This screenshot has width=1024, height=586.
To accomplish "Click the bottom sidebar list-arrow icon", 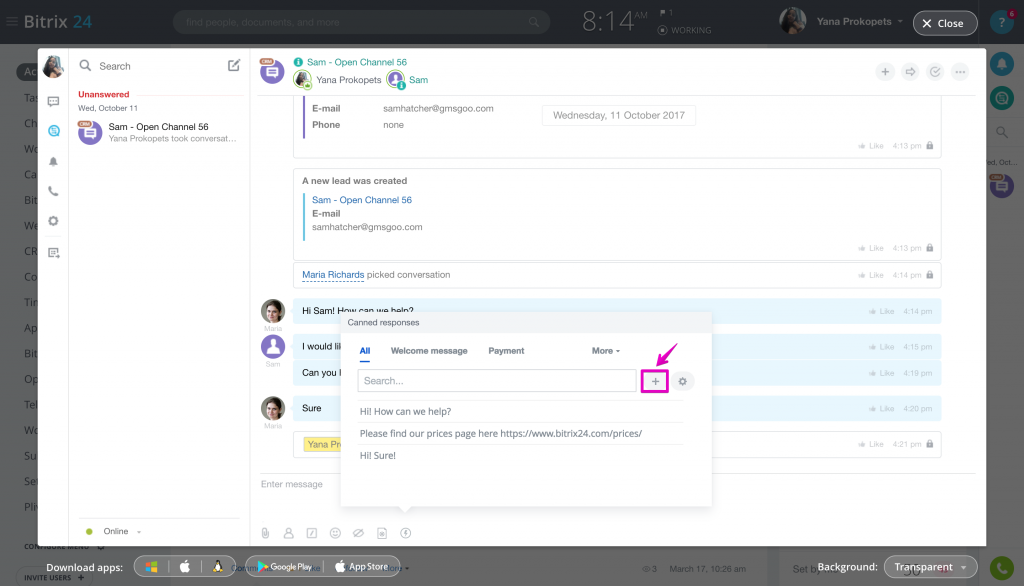I will 54,252.
